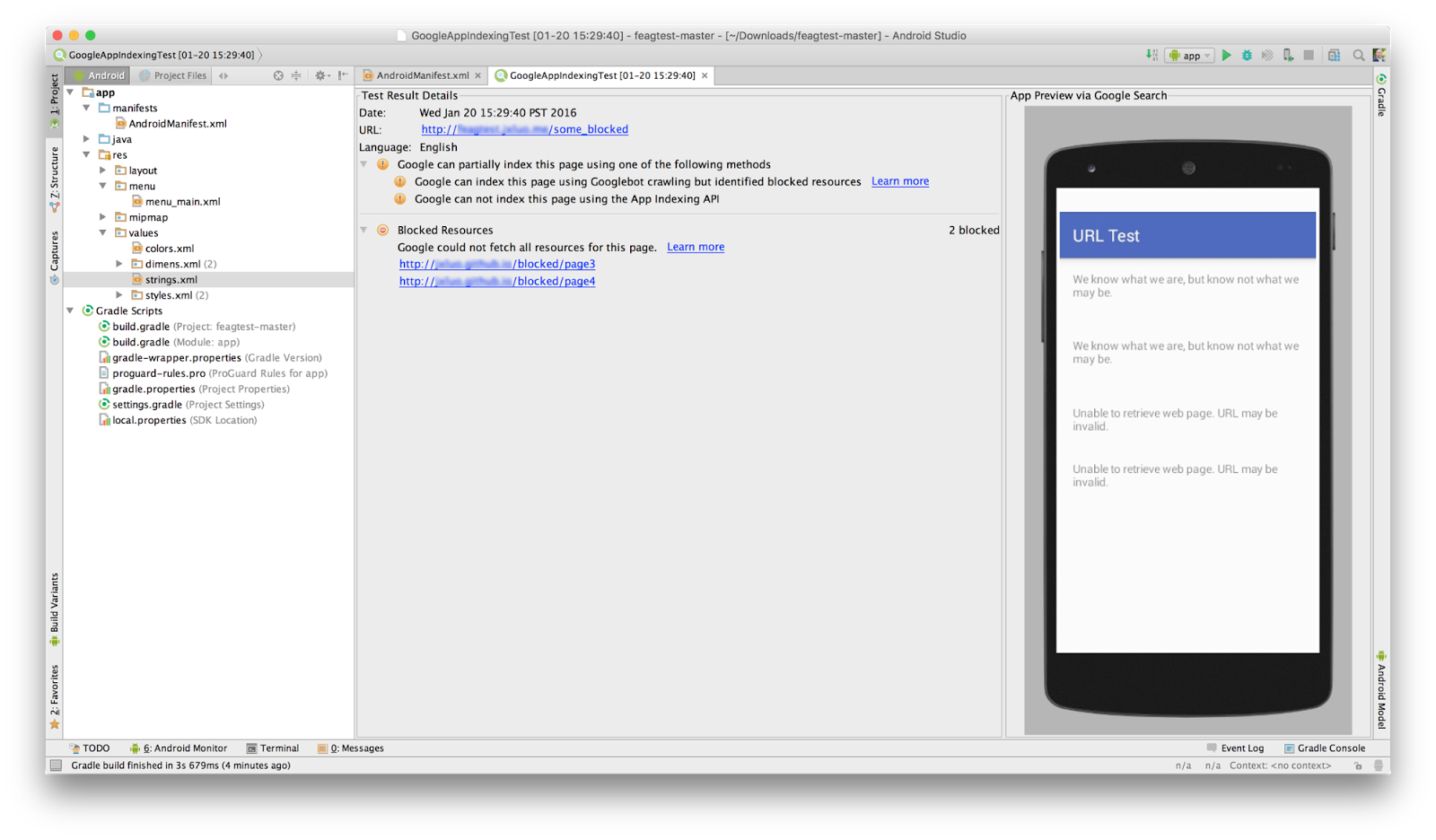Click Attach debugger to Android process icon
The image size is (1436, 840).
pos(1288,56)
